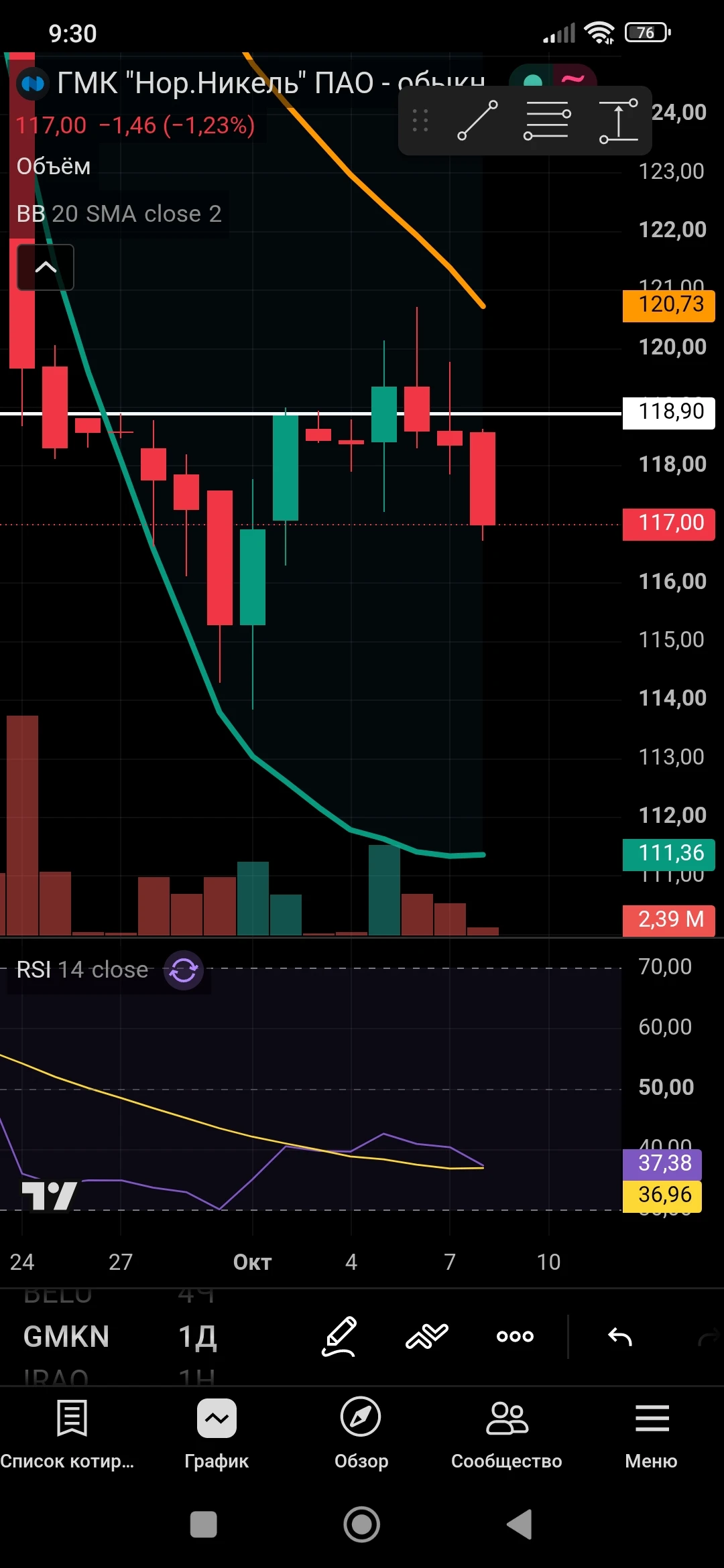Open the indicators chart-lines icon

427,1336
